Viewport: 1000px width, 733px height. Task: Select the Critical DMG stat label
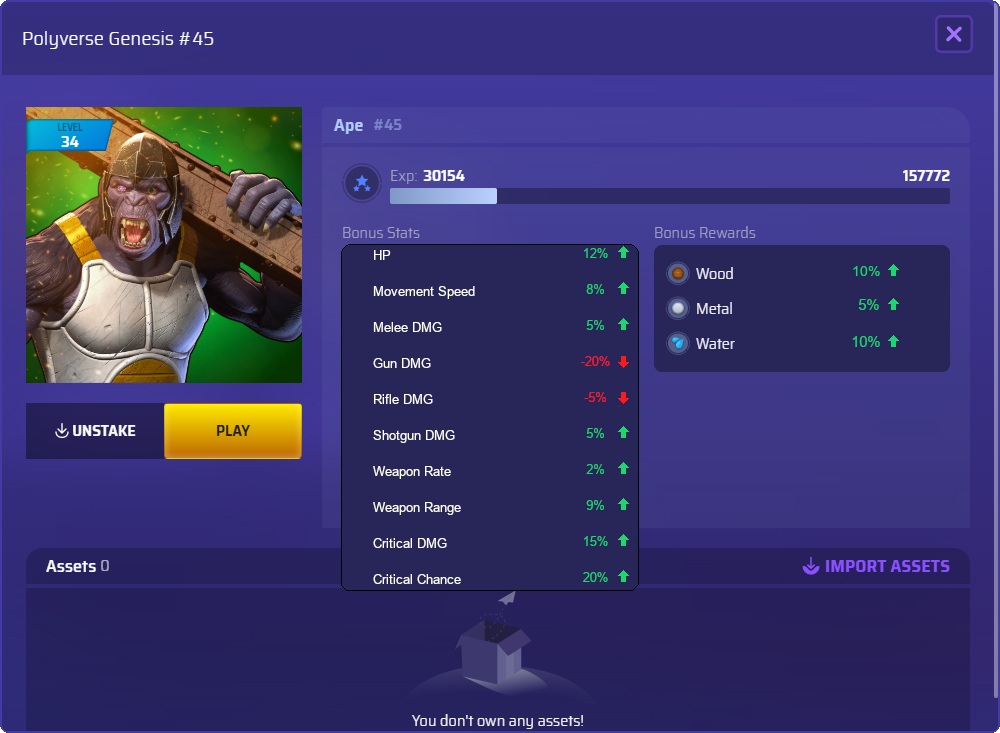click(x=410, y=544)
